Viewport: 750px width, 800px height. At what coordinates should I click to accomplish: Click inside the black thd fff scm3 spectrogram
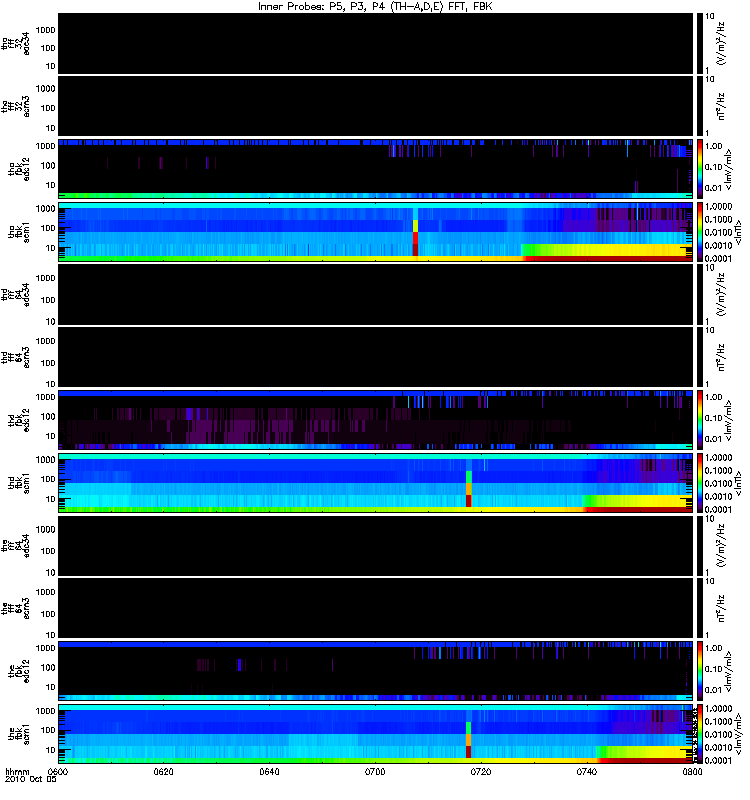tap(376, 357)
